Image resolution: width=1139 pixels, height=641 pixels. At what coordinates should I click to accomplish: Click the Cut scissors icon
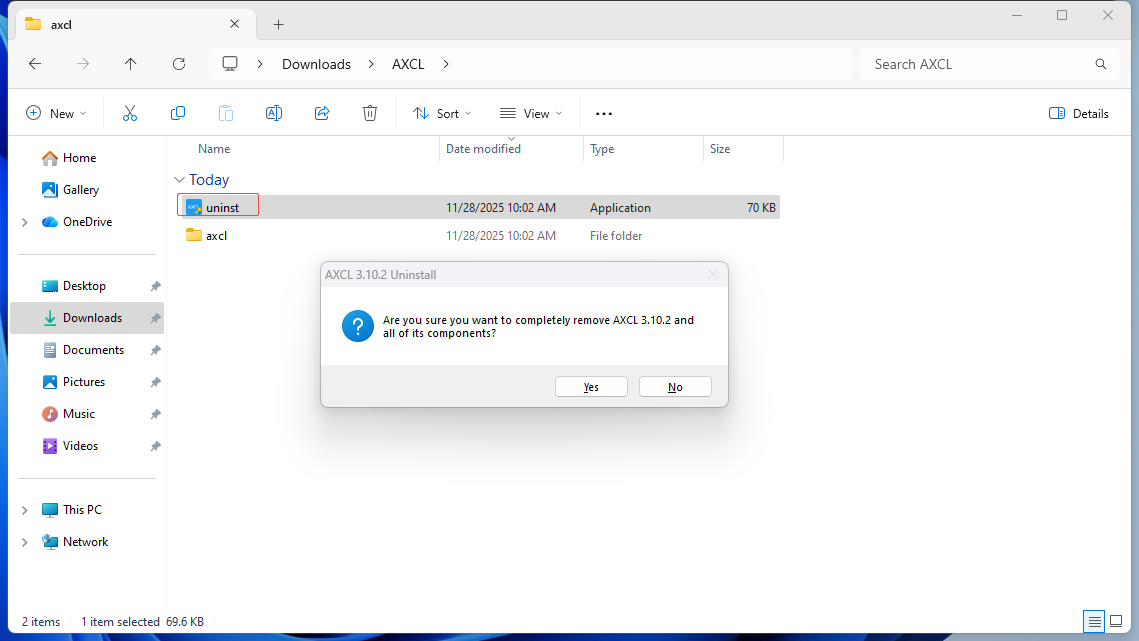coord(130,113)
